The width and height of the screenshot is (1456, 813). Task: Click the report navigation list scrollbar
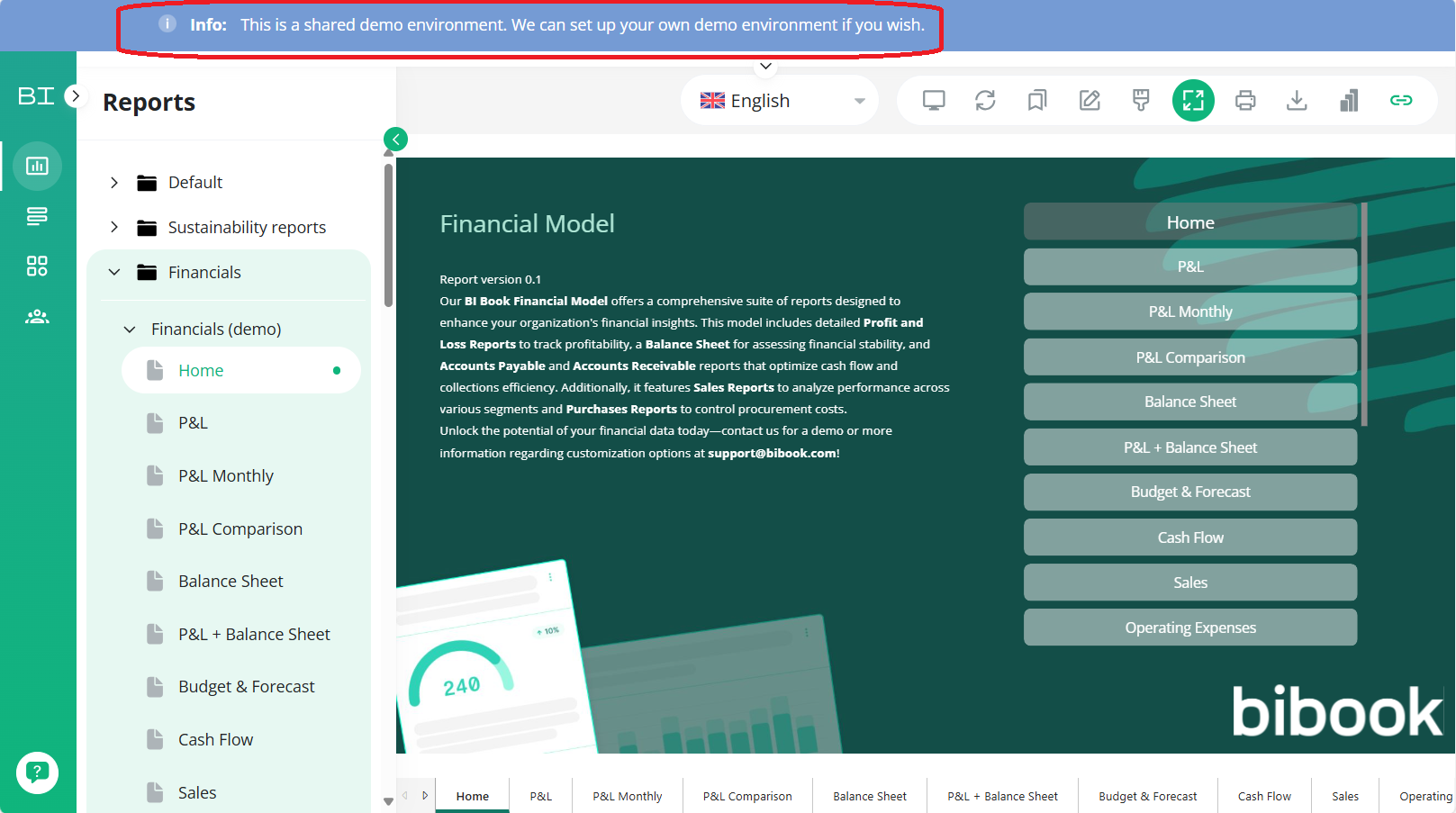[x=1364, y=314]
